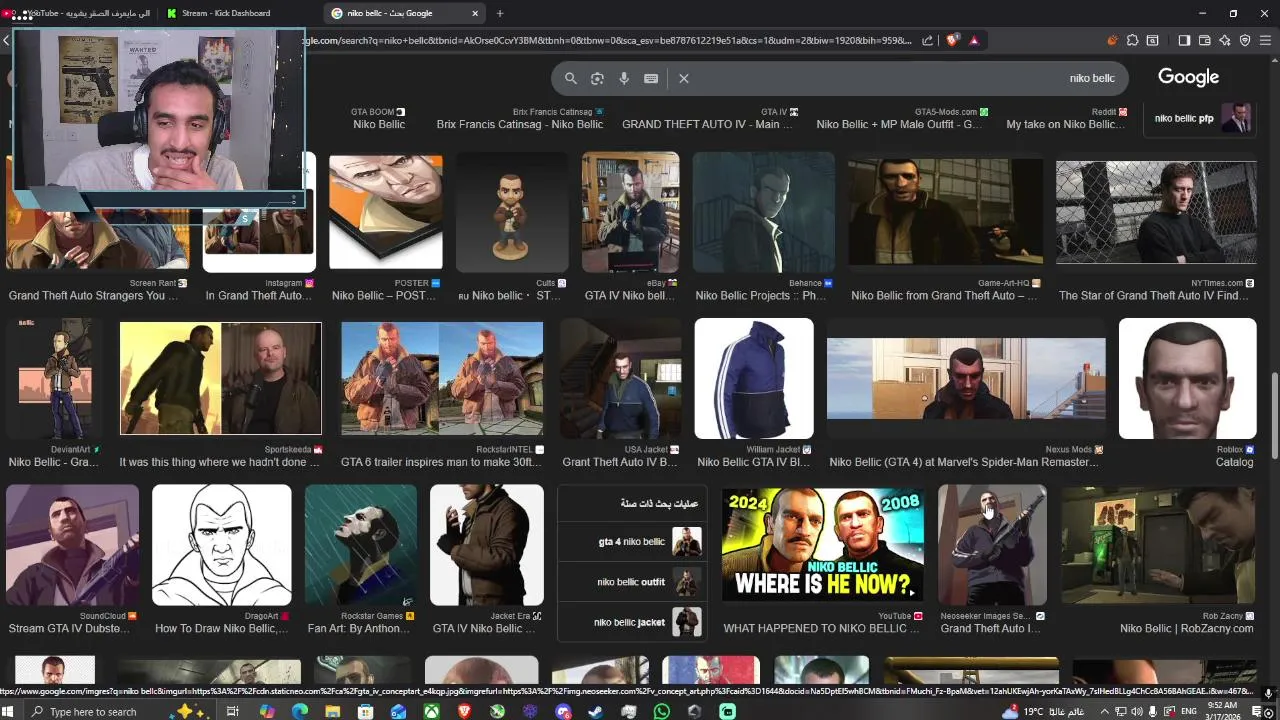Open the Brave Wallet icon
The height and width of the screenshot is (720, 1280).
tap(1204, 40)
